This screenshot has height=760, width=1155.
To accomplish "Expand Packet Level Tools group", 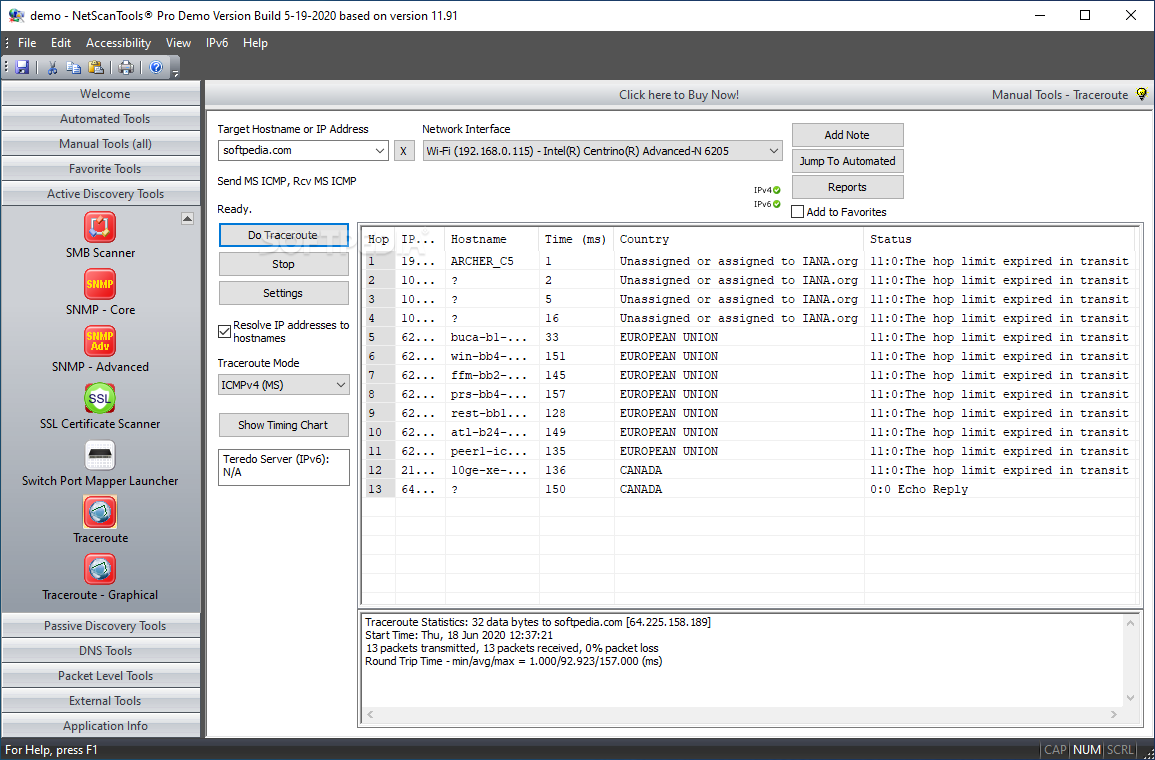I will tap(101, 676).
